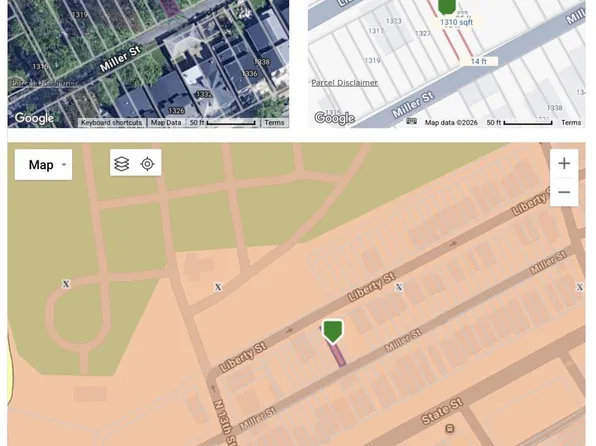
Task: Click the X marker left of the loop road
Action: pyautogui.click(x=66, y=284)
